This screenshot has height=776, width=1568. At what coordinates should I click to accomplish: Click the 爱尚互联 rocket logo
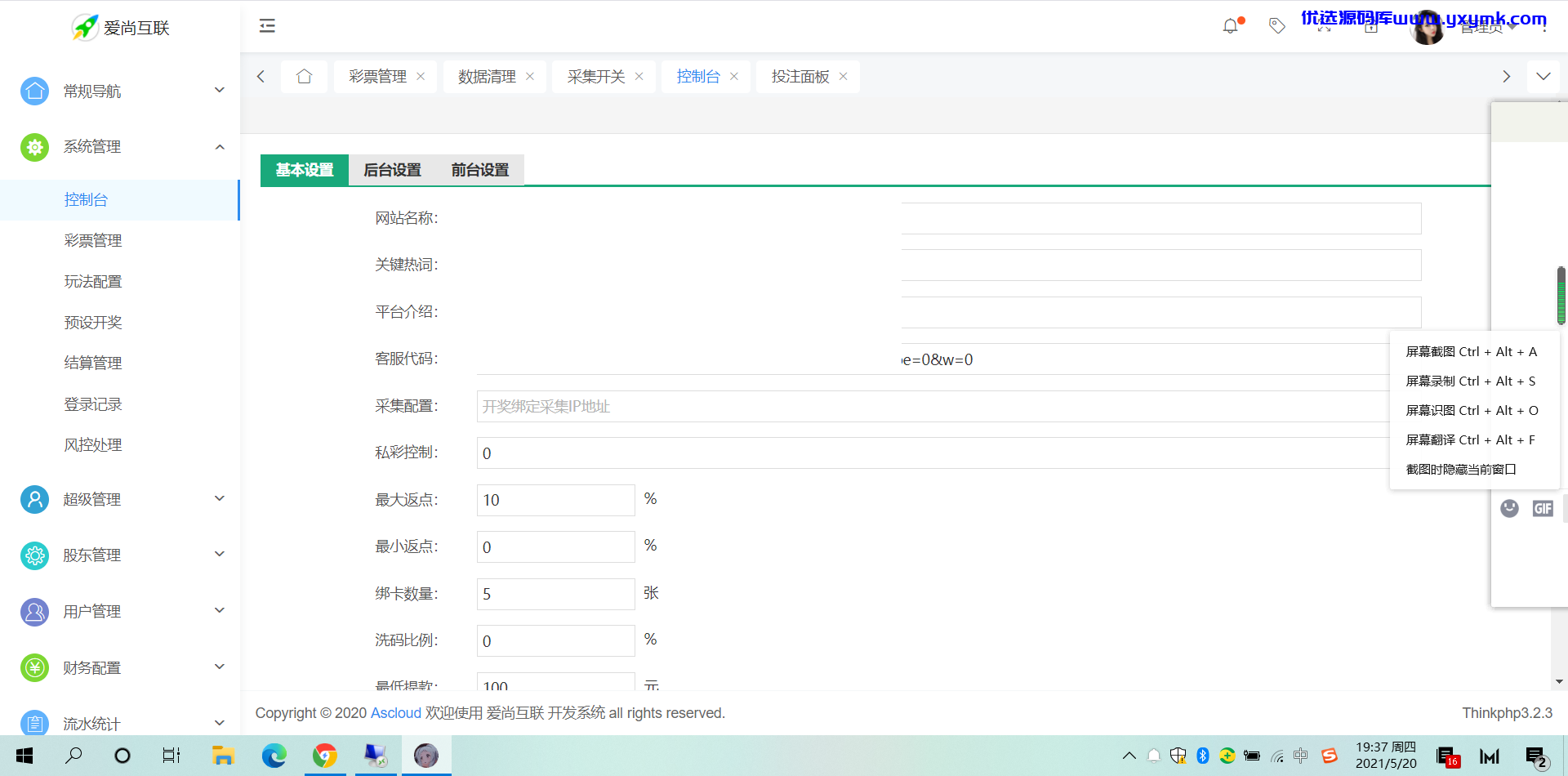tap(85, 28)
